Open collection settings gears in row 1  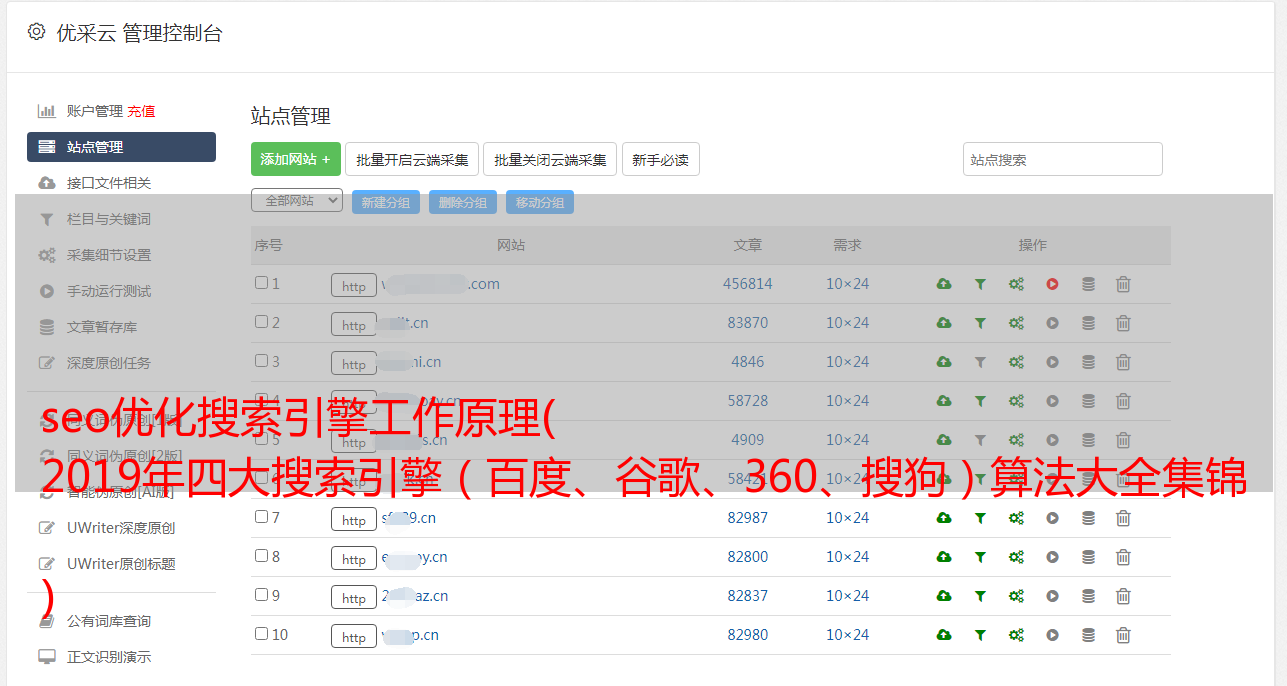click(1016, 284)
